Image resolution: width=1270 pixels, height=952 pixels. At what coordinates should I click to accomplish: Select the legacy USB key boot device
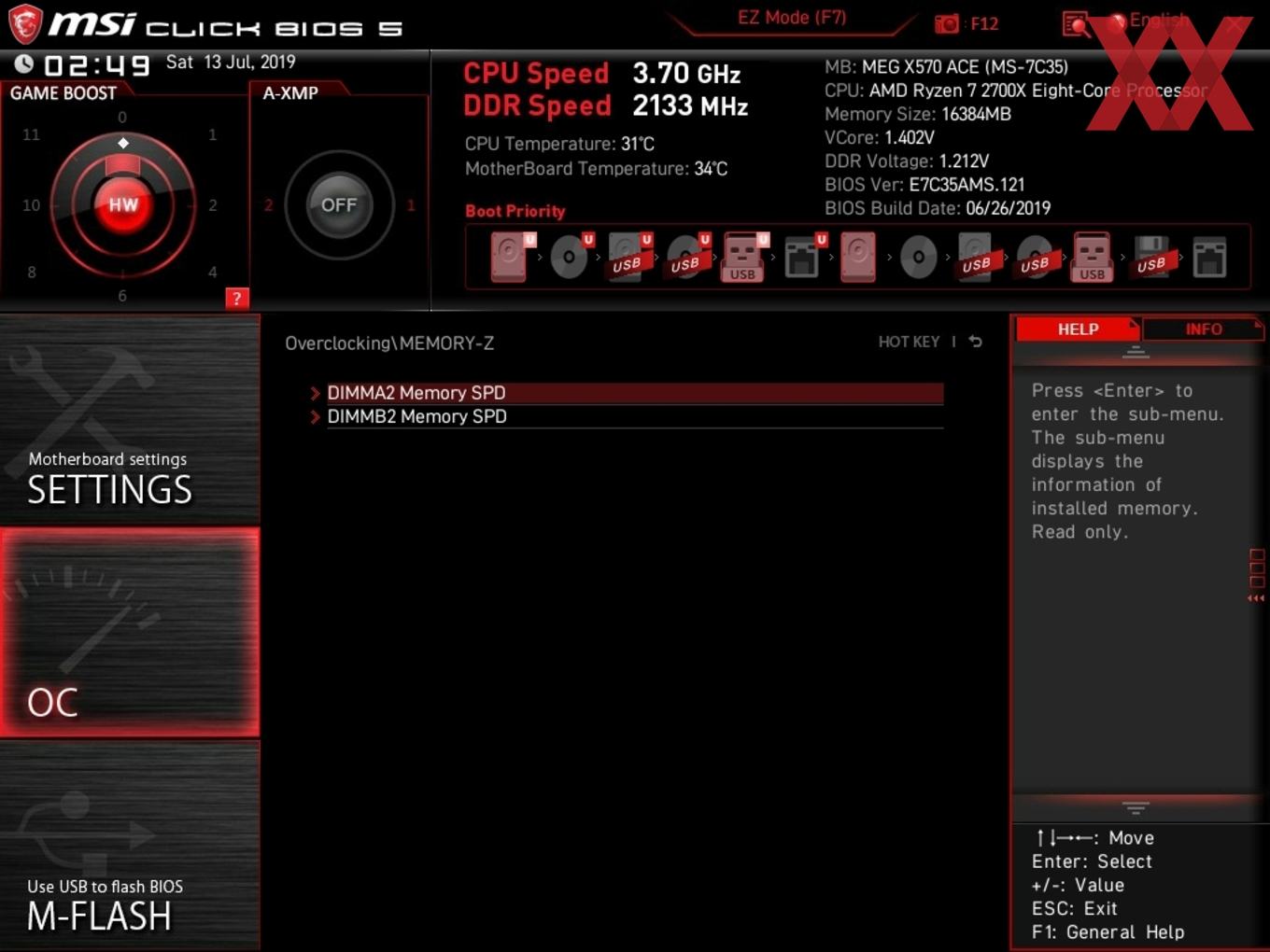point(1093,257)
